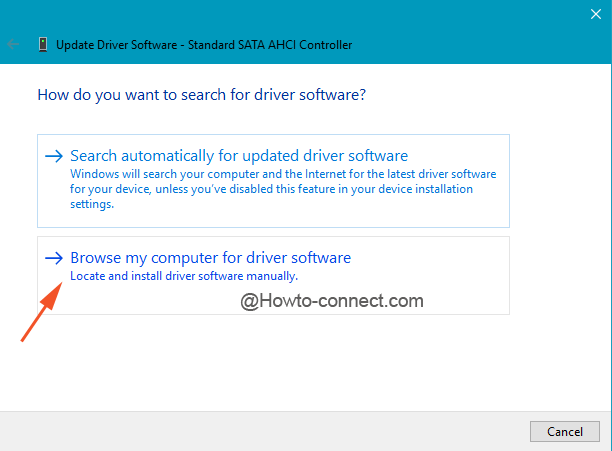Click the 'Update Driver Software - Standard SATA AHCI Controller' title

[x=204, y=45]
